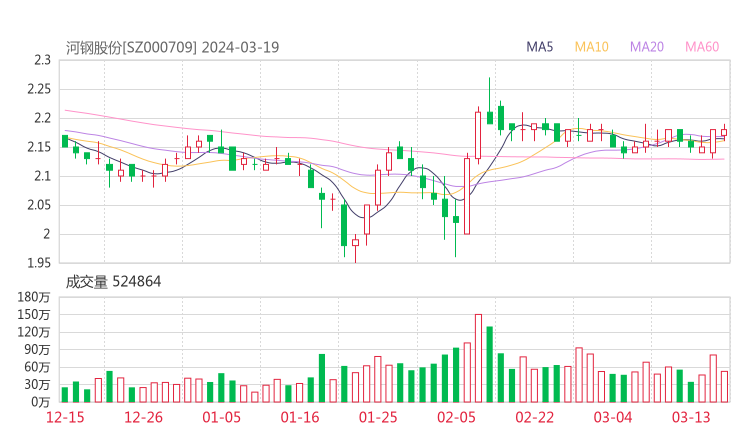Click the MA20 legend label

pos(647,47)
